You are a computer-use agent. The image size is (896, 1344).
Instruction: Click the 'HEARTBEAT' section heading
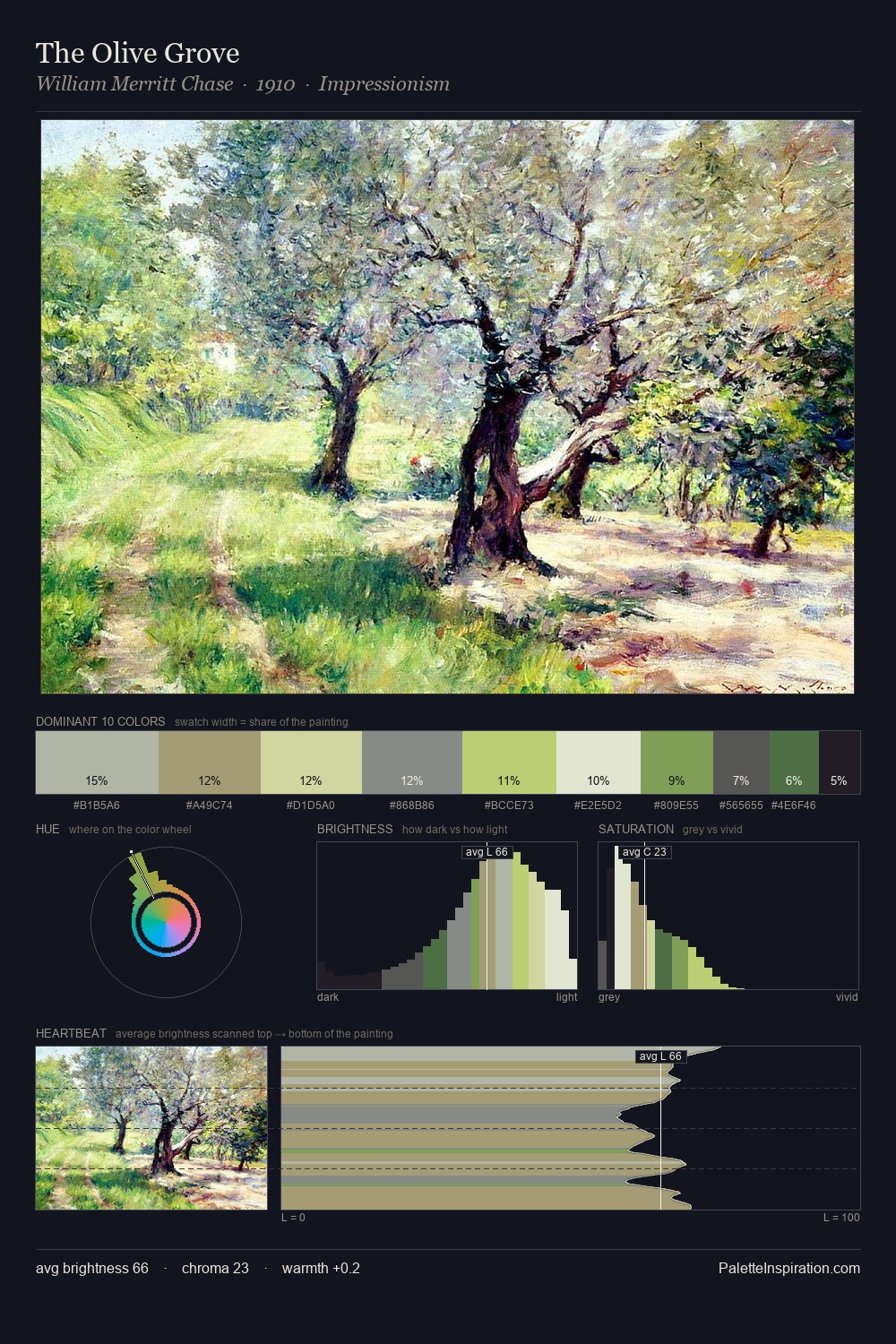(x=71, y=1033)
